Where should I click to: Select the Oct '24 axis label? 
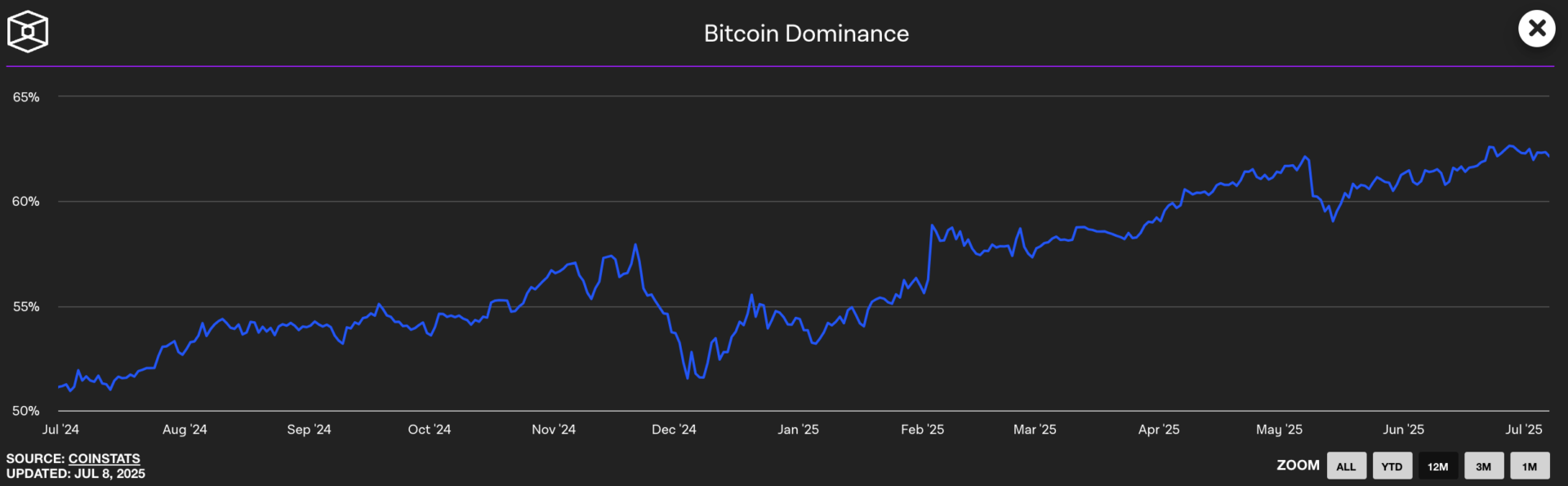pos(429,430)
